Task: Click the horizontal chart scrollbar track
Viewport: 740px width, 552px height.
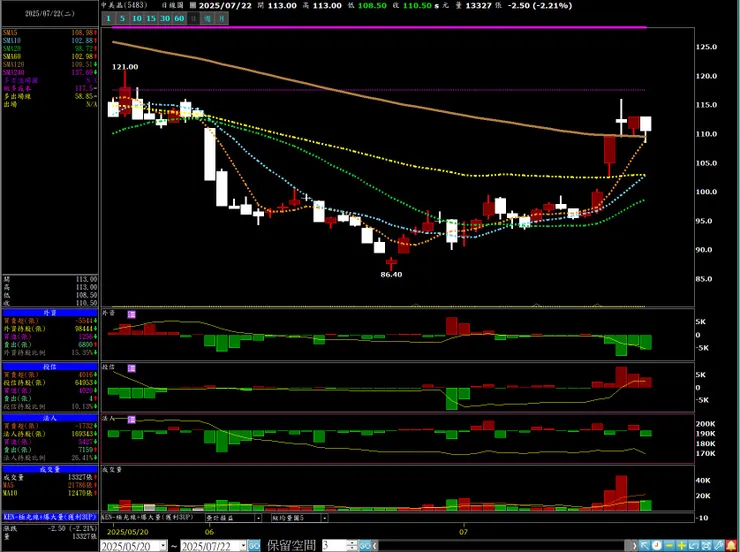Action: click(x=504, y=546)
